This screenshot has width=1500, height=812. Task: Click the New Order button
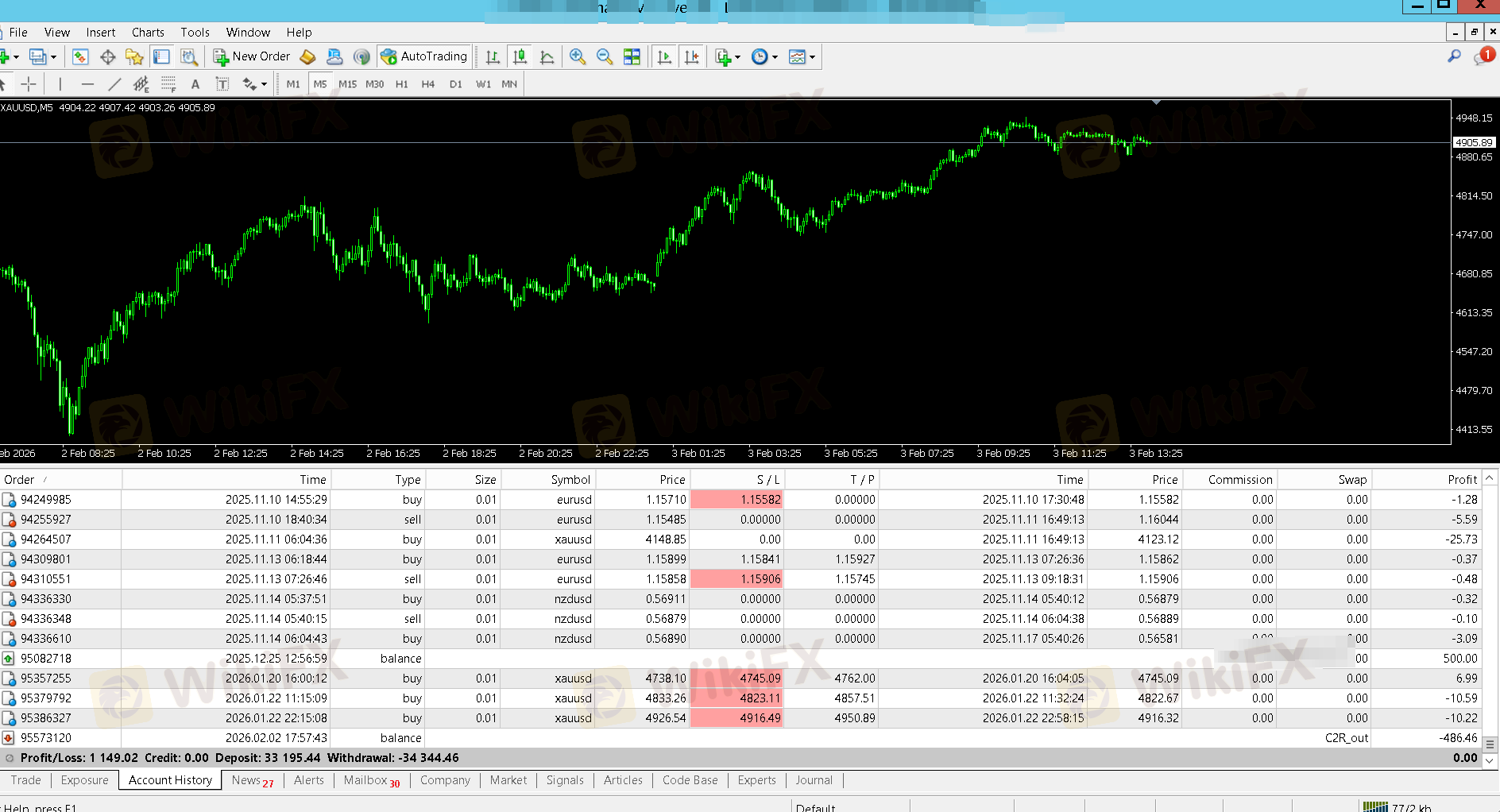[x=252, y=56]
